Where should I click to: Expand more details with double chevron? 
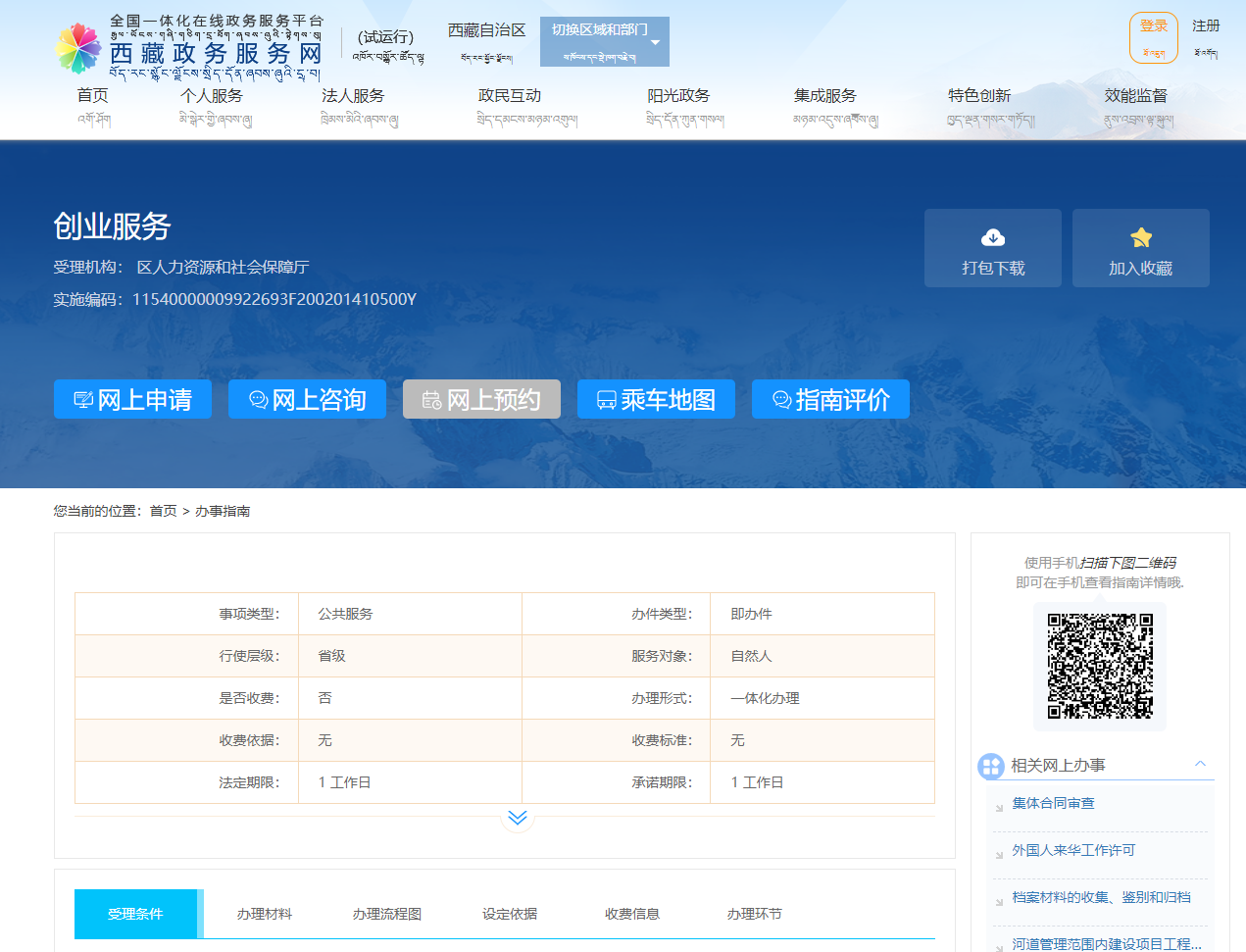tap(518, 818)
